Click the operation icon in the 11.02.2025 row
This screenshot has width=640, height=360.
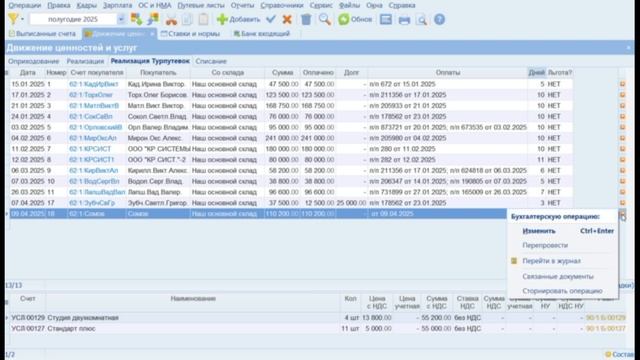pos(622,149)
